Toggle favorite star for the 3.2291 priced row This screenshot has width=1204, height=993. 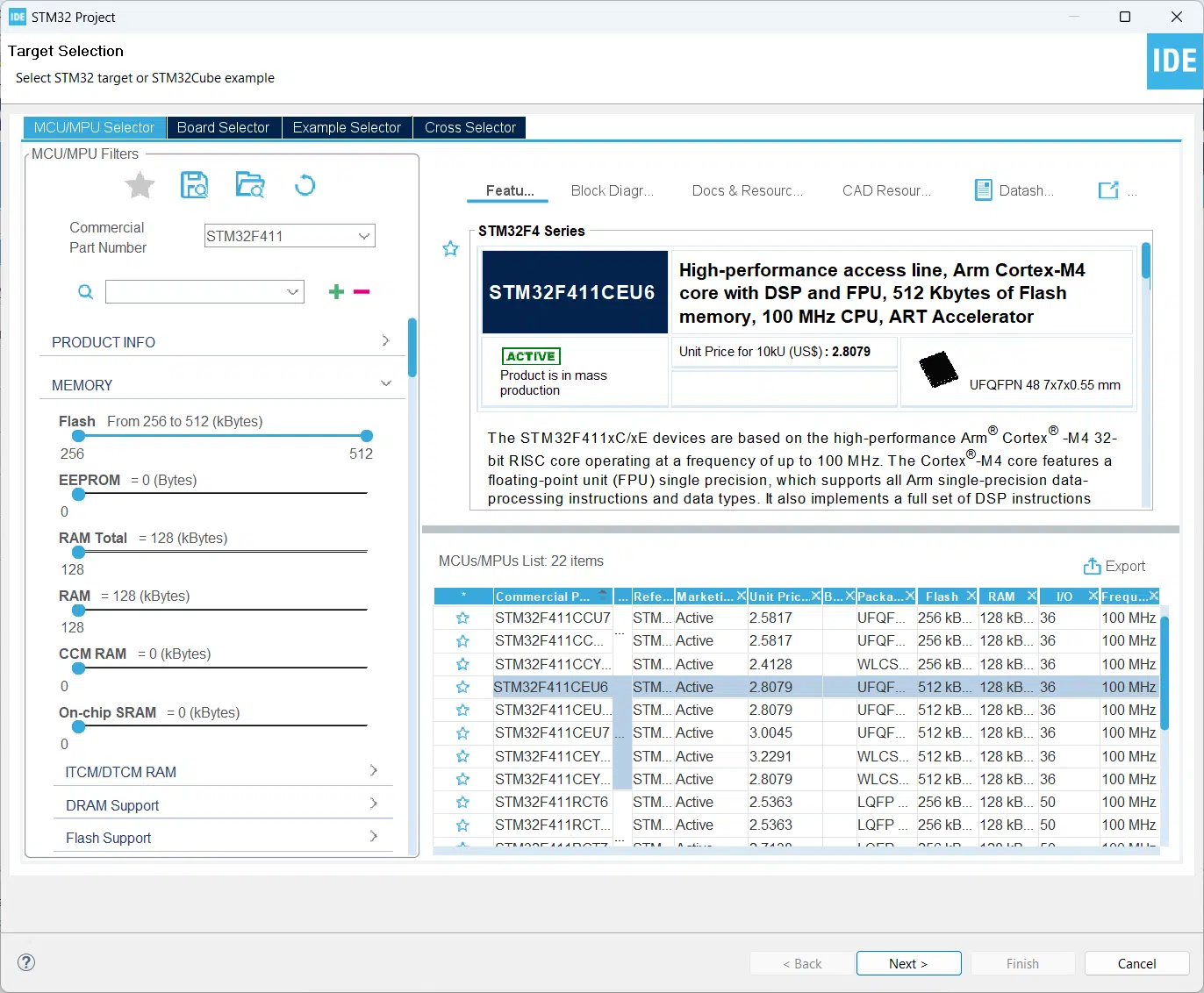click(x=462, y=757)
